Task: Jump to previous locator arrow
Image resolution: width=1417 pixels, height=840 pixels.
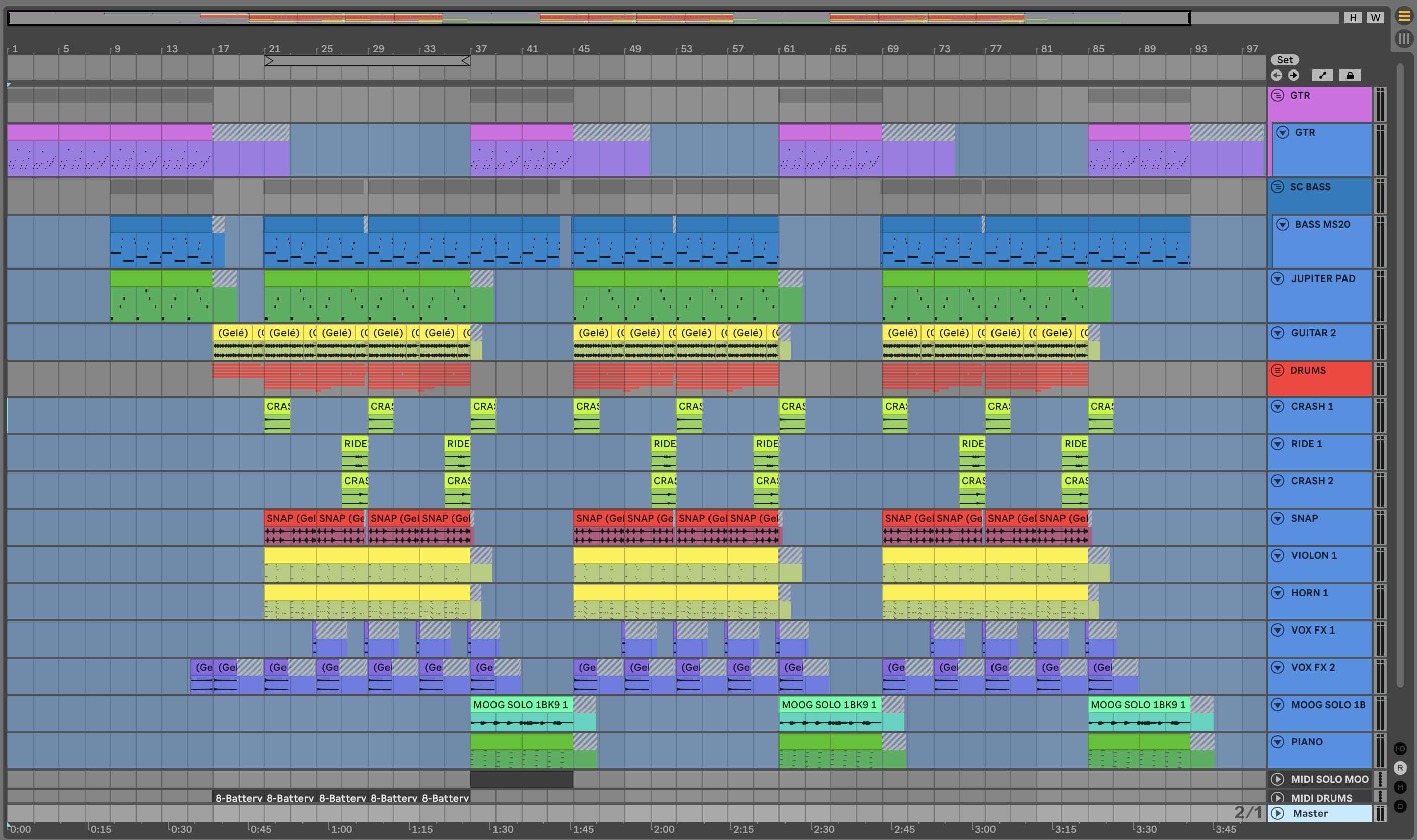Action: pos(1276,75)
